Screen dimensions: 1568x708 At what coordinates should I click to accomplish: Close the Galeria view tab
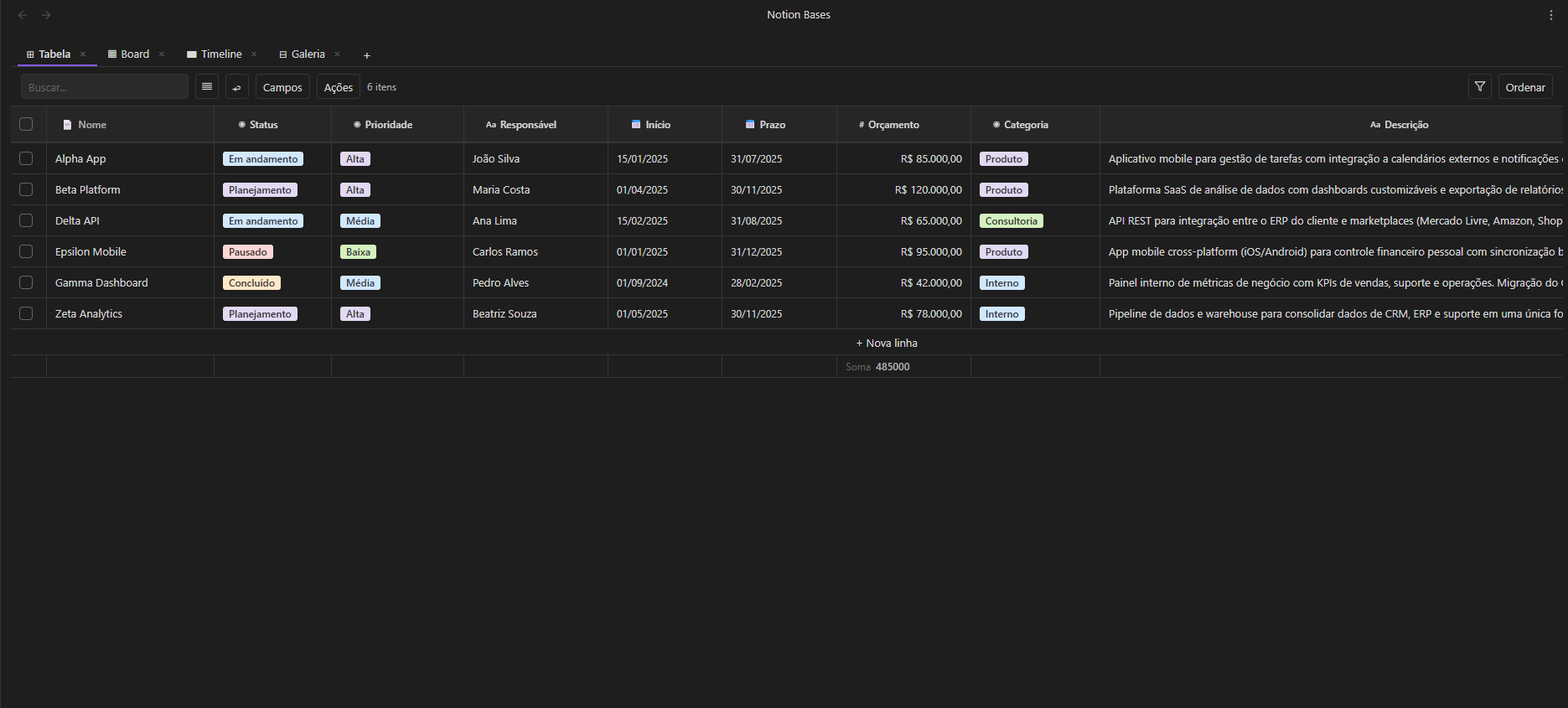(x=338, y=54)
